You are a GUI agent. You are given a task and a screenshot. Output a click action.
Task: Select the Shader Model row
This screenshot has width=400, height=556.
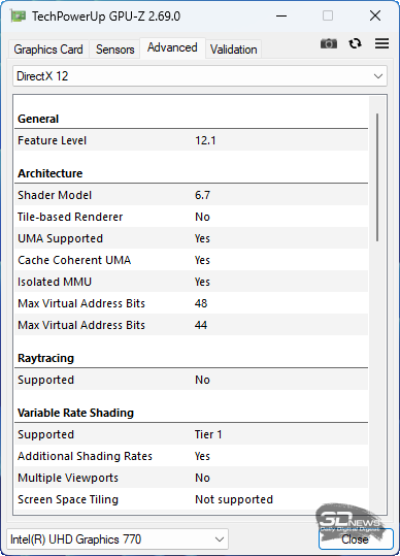(191, 195)
